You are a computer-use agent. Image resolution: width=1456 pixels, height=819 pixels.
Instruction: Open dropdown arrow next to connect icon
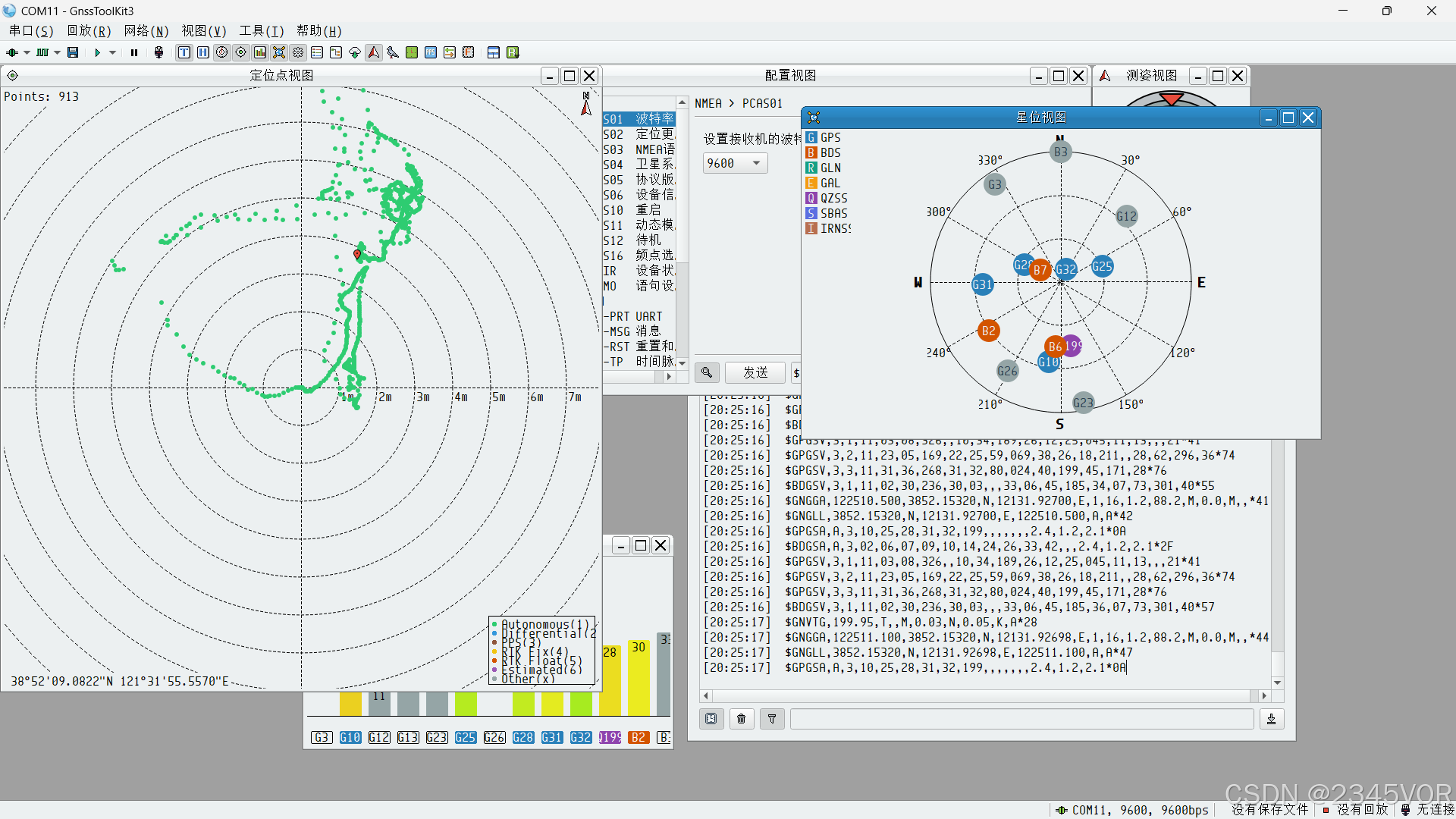27,52
